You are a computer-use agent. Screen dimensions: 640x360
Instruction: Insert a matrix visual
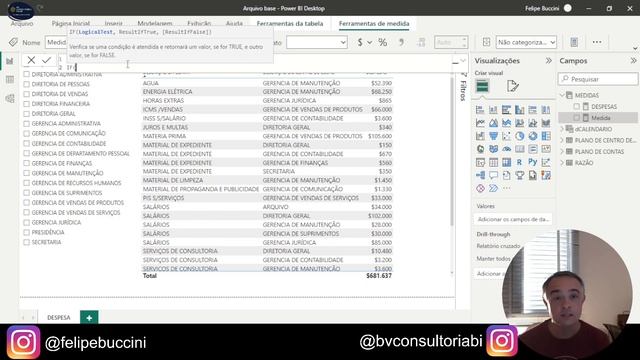click(x=507, y=162)
